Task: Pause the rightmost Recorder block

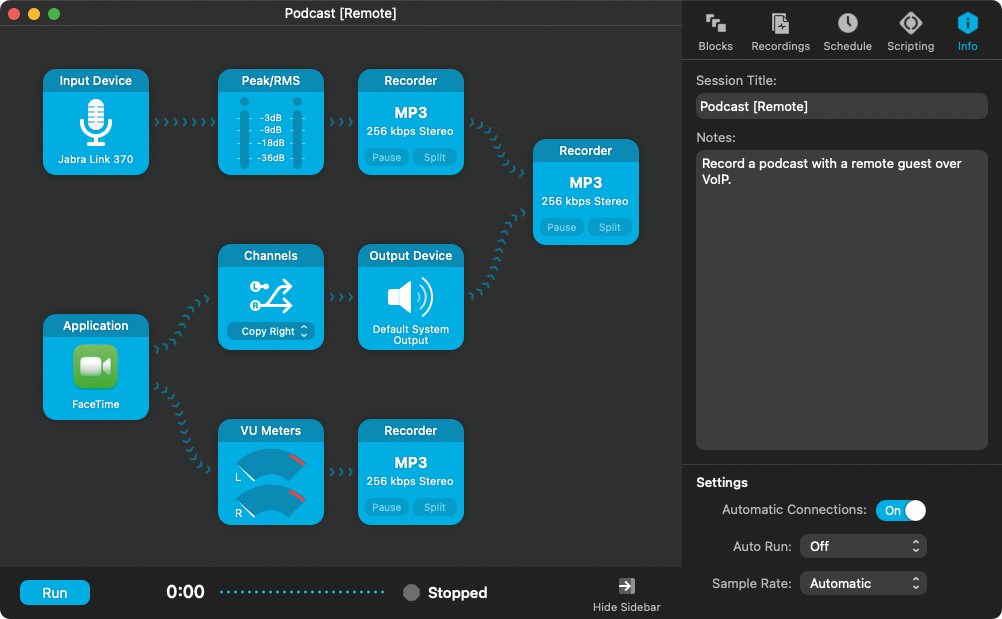Action: click(x=562, y=227)
